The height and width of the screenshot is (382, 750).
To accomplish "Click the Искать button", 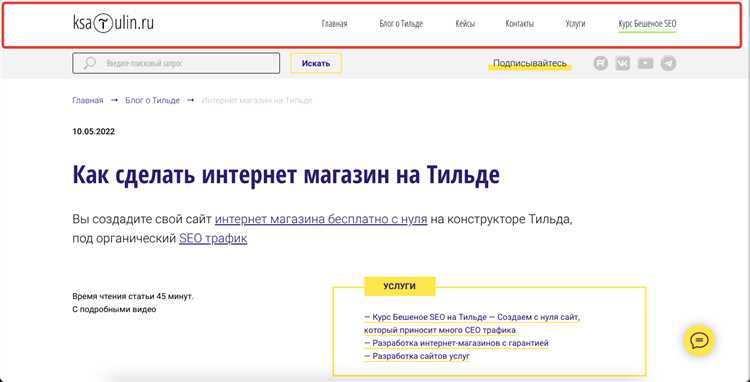I will pos(316,63).
